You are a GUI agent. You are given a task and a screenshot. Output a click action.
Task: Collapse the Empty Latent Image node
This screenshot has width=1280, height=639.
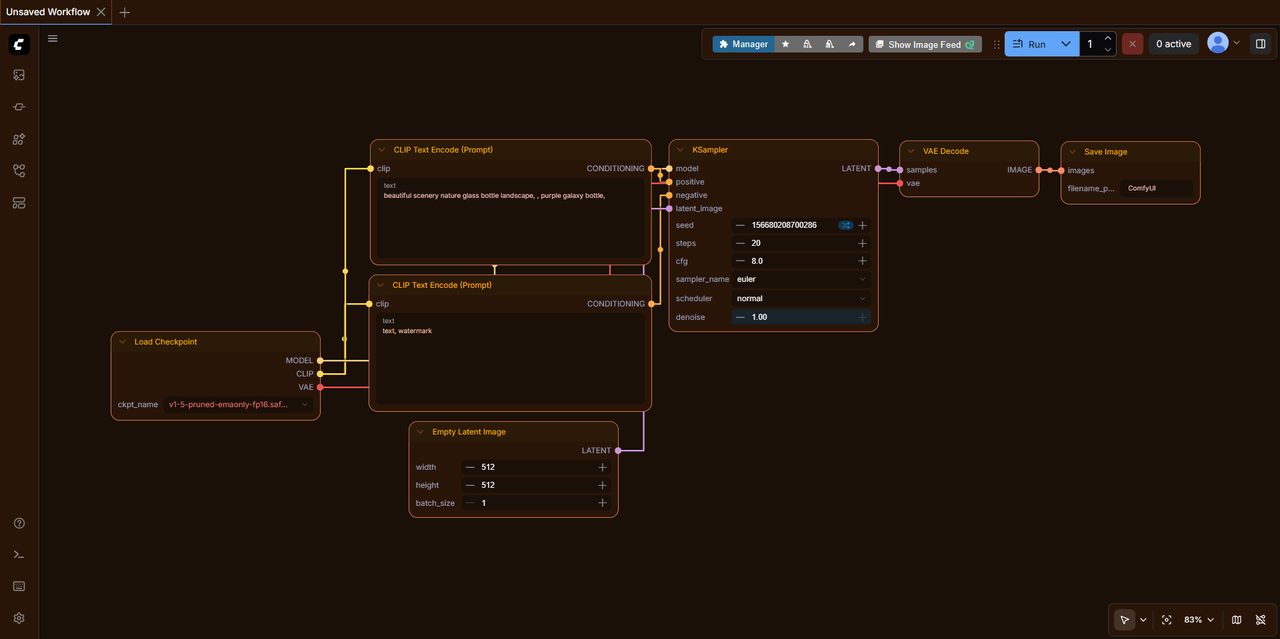coord(420,432)
